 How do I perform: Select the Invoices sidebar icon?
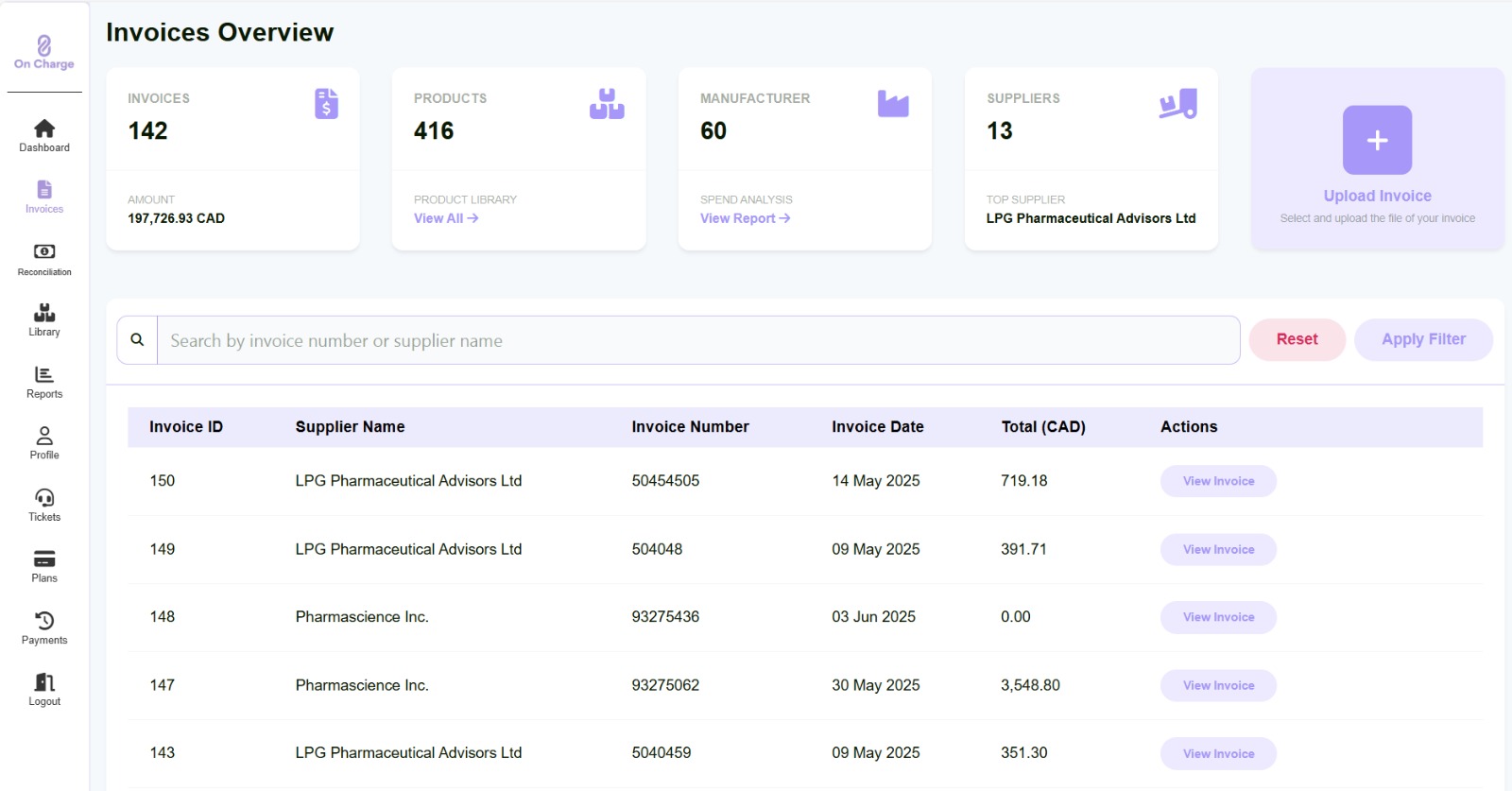coord(44,190)
